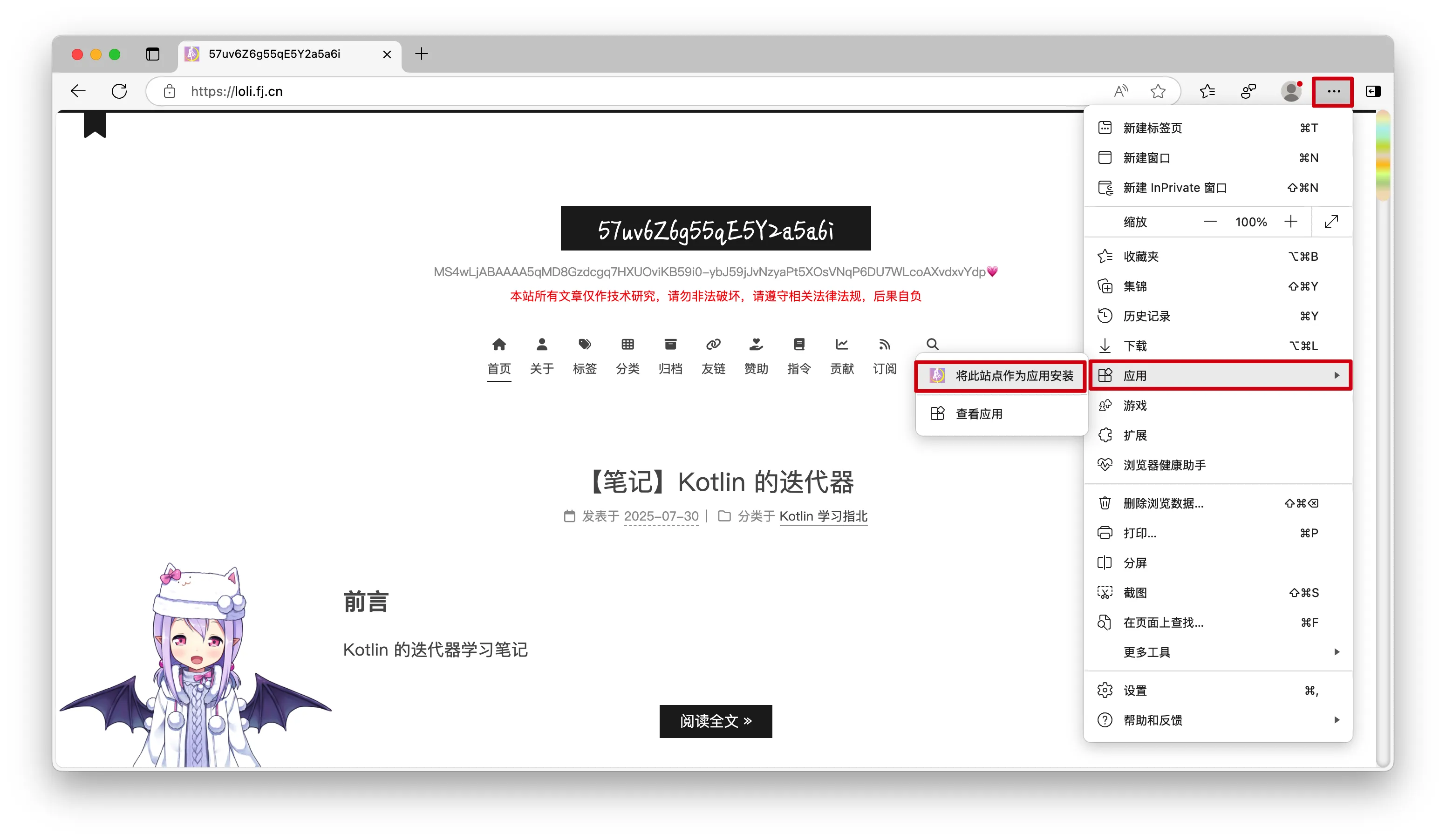Add page to favorites star icon
Screen dimensions: 1446x840
click(1157, 91)
